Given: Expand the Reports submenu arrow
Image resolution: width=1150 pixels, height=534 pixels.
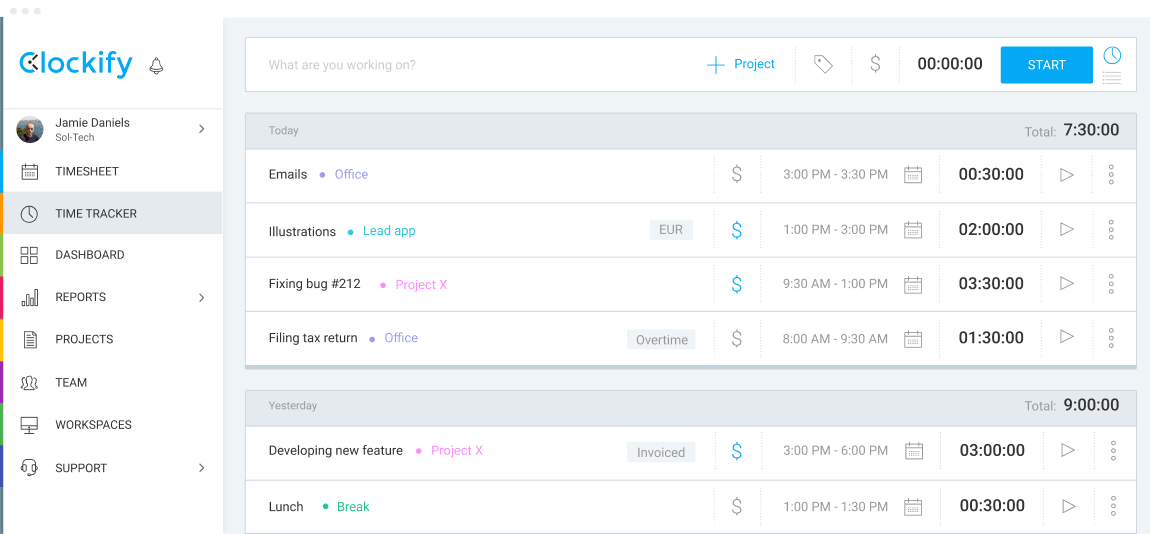Looking at the screenshot, I should tap(201, 298).
